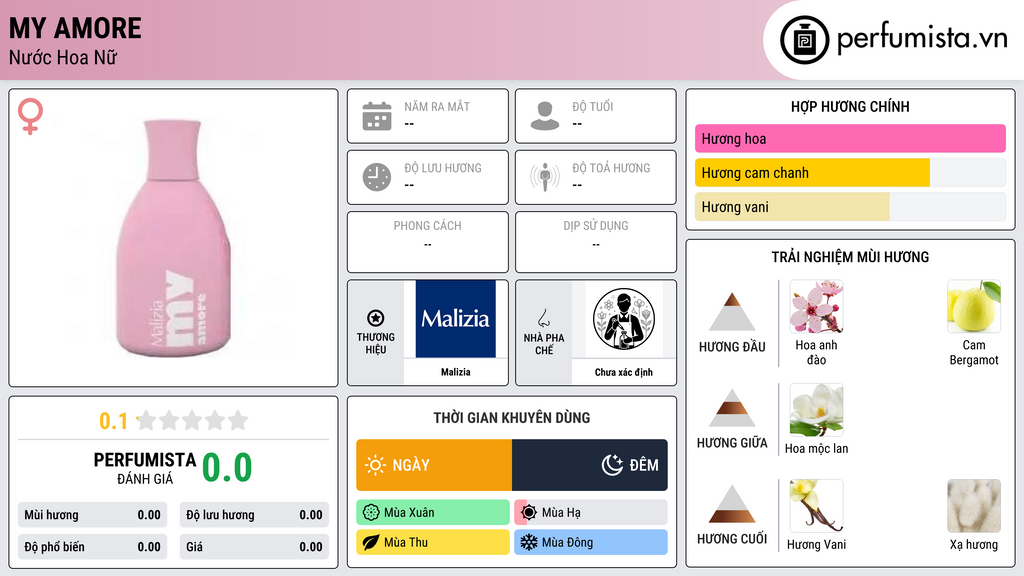This screenshot has height=576, width=1024.
Task: Click the Hương đầu pyramid icon
Action: pyautogui.click(x=732, y=312)
